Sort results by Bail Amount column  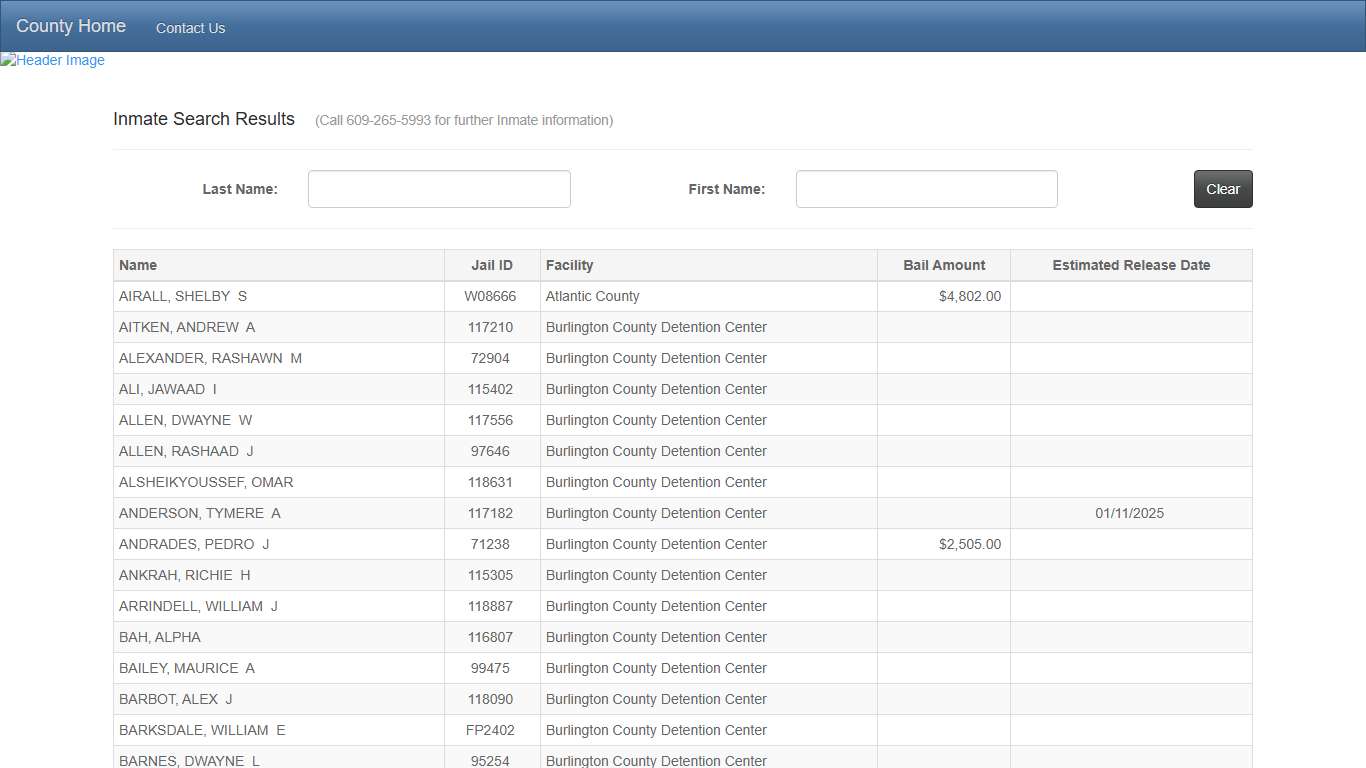pyautogui.click(x=944, y=265)
